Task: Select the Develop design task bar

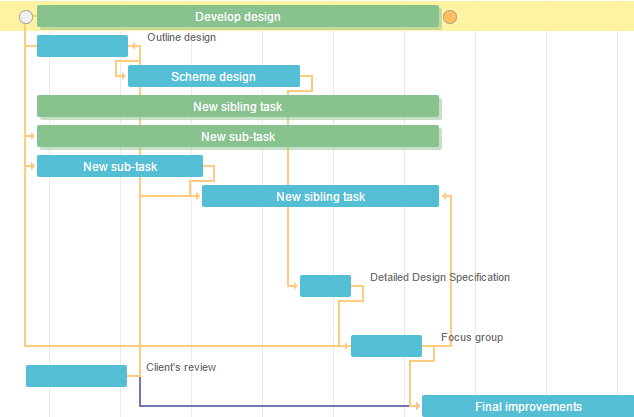Action: pos(238,17)
